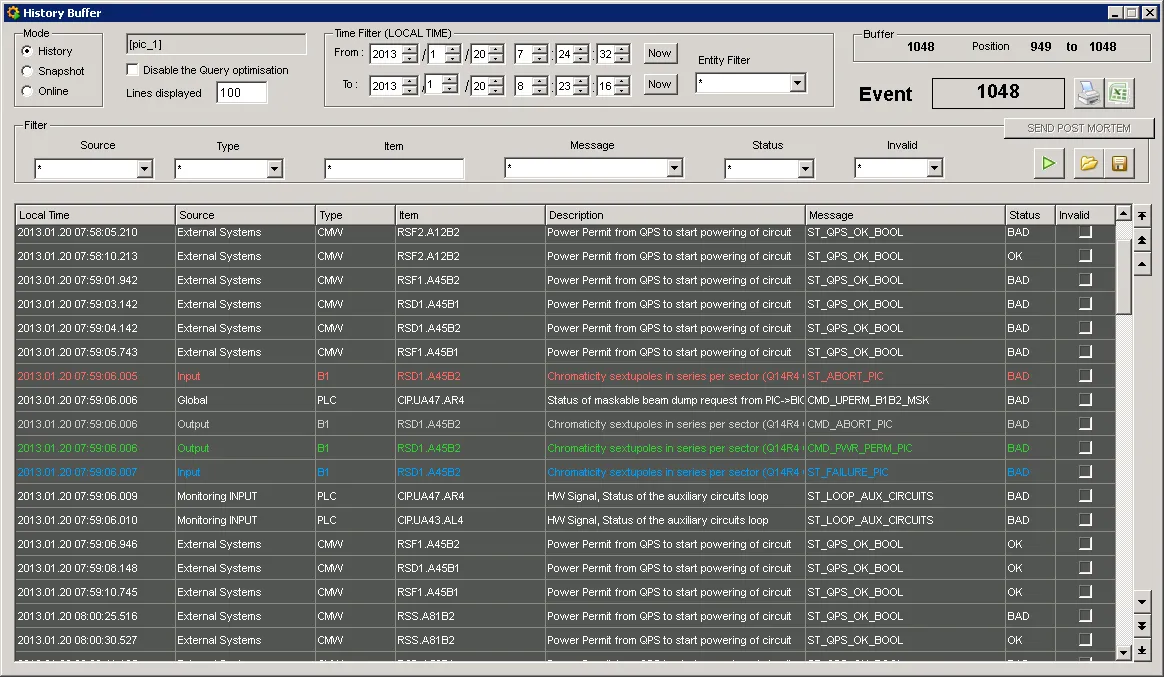
Task: Click the Lines displayed input field
Action: coord(241,93)
